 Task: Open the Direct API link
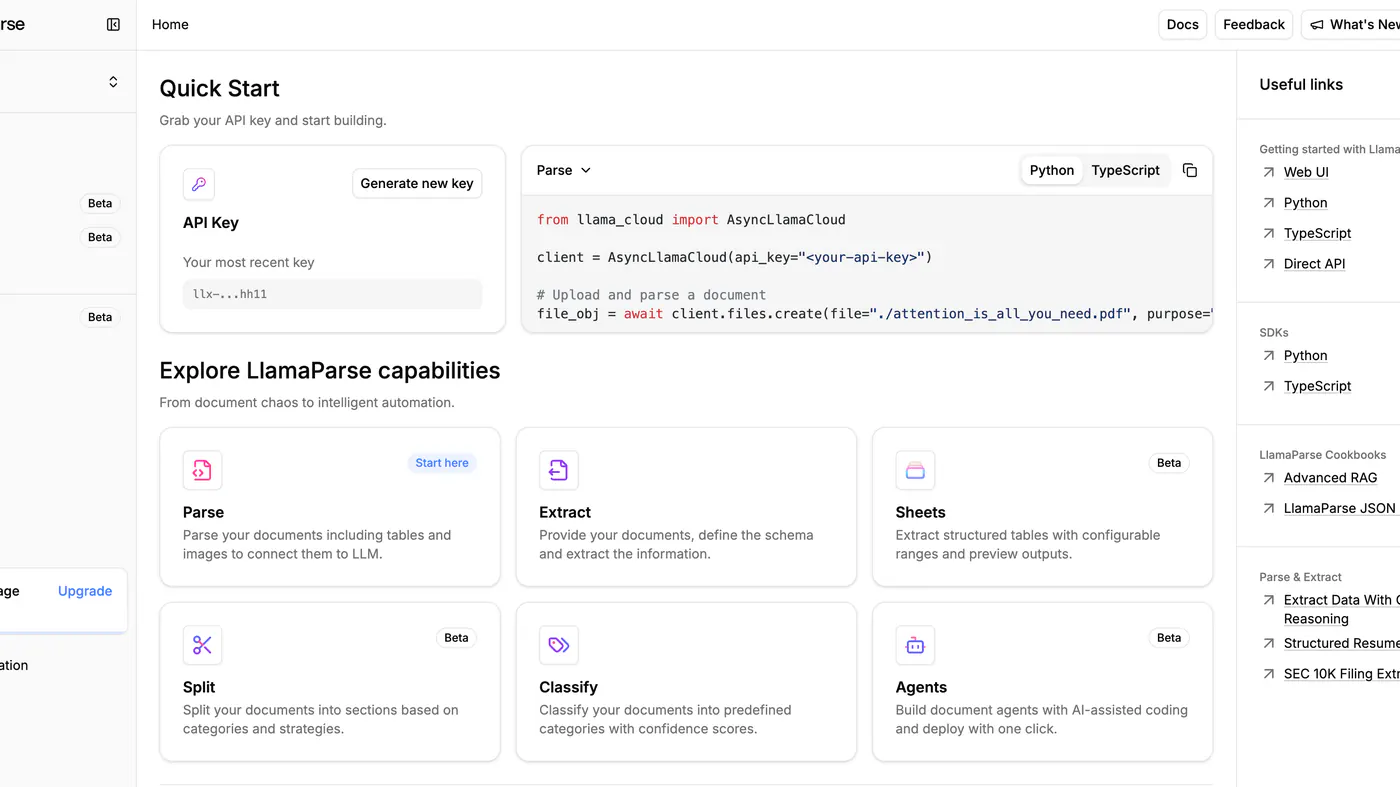click(1314, 264)
